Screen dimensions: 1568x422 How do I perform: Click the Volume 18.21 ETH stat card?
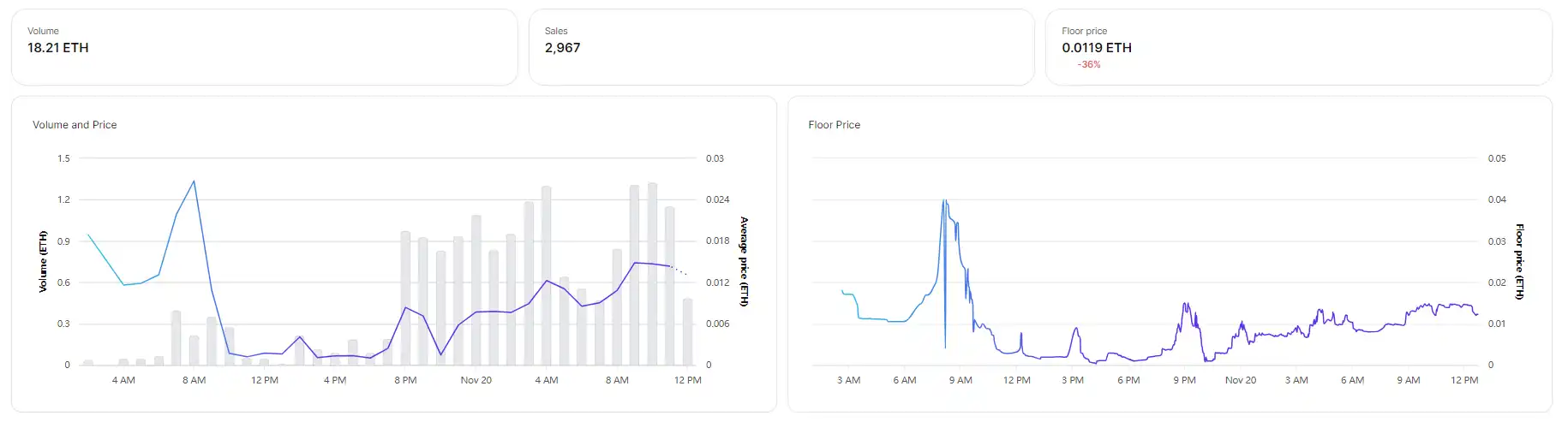(264, 47)
